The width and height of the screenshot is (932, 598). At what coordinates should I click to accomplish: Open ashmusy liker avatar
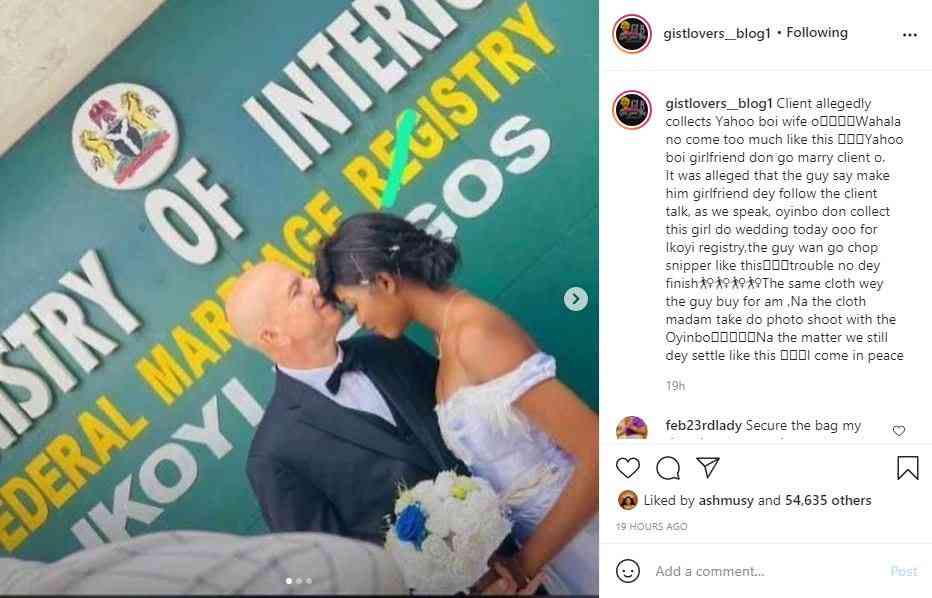click(628, 501)
